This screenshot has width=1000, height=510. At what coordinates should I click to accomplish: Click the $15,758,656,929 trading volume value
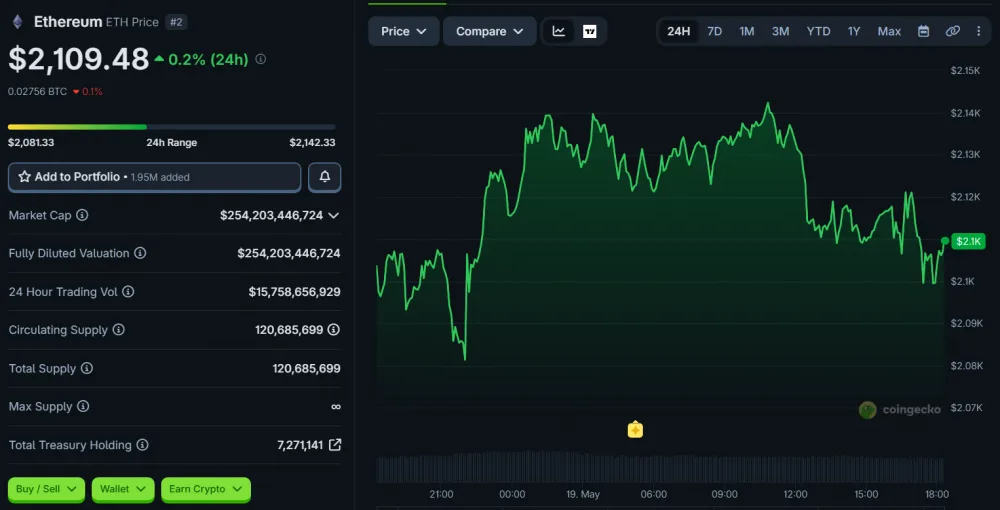294,292
